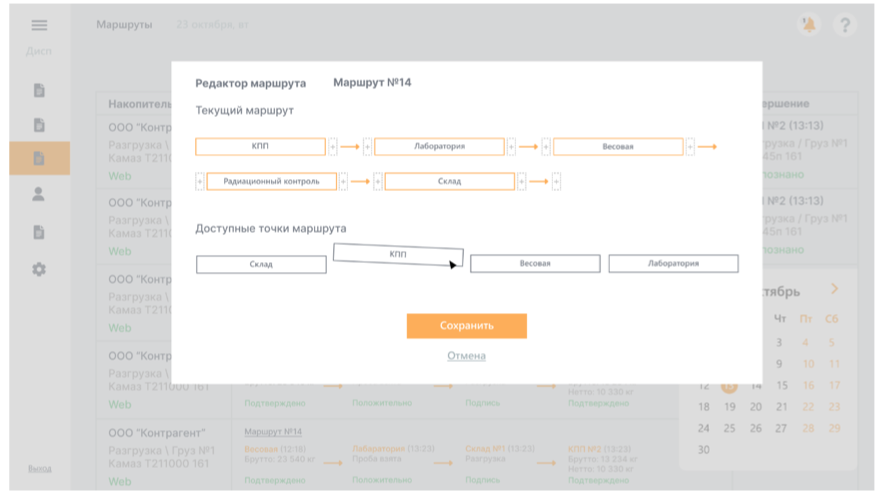Open the user profile icon in sidebar
The width and height of the screenshot is (883, 501).
coord(38,195)
